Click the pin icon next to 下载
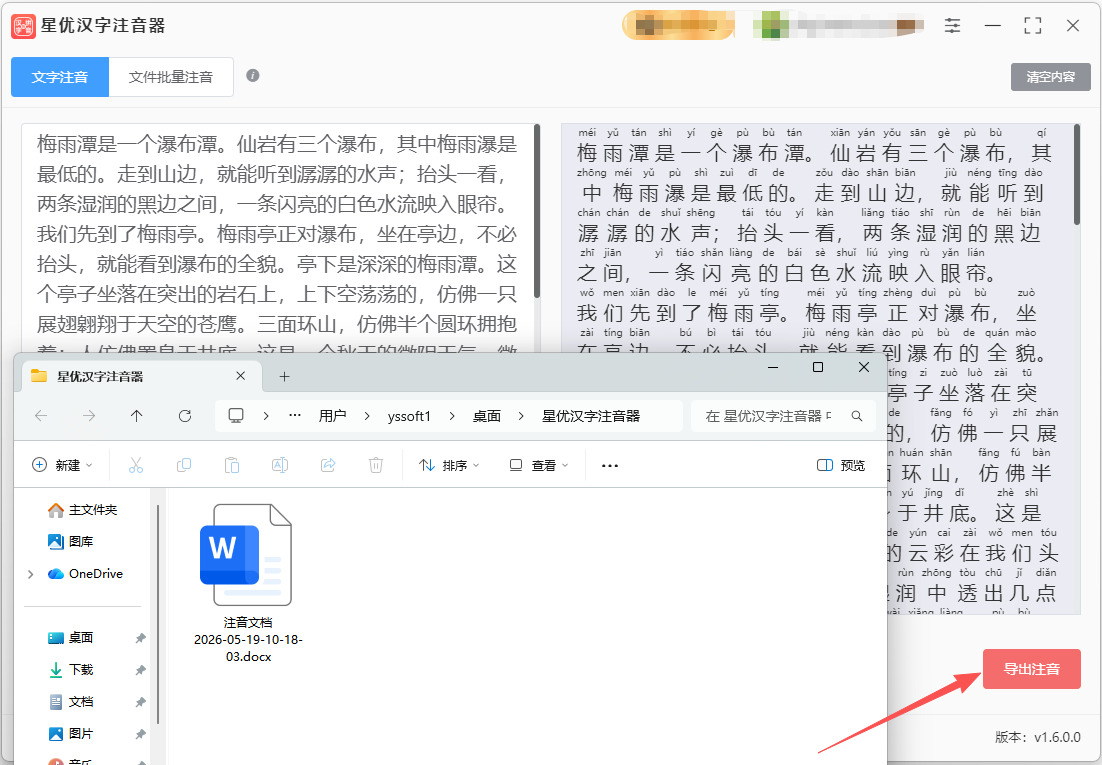 (140, 670)
